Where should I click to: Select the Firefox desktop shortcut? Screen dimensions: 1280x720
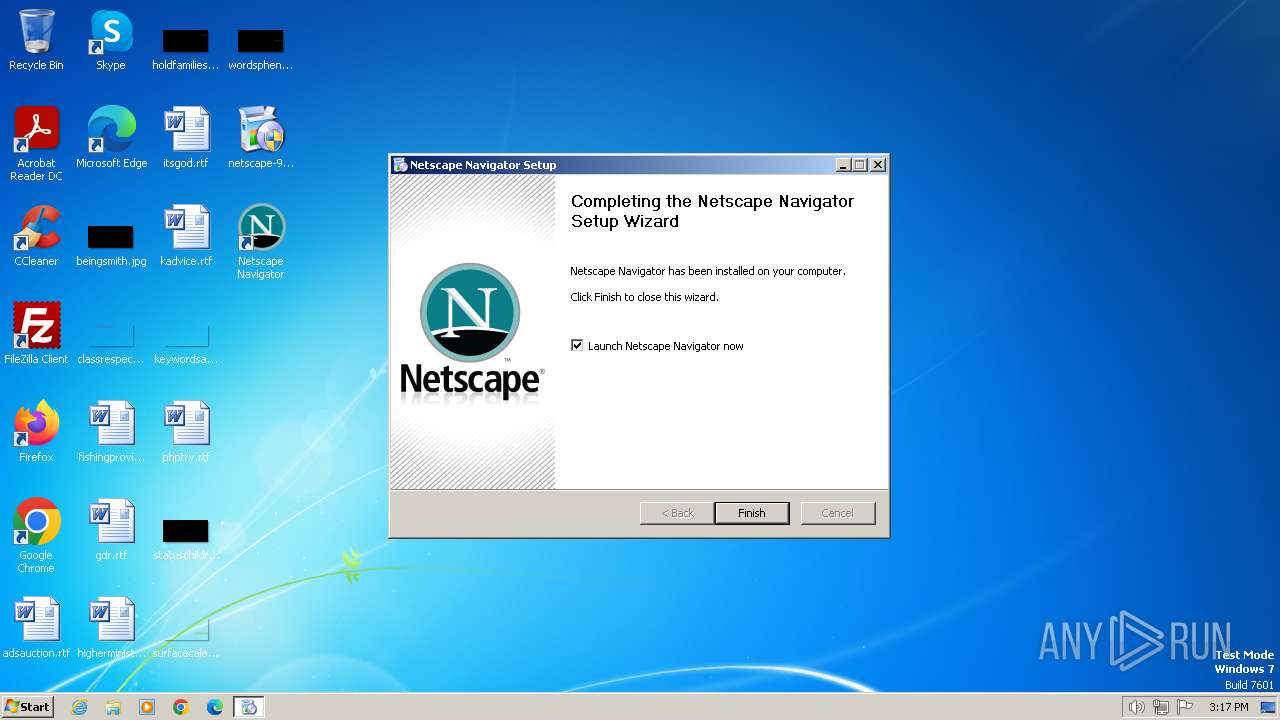click(x=36, y=432)
